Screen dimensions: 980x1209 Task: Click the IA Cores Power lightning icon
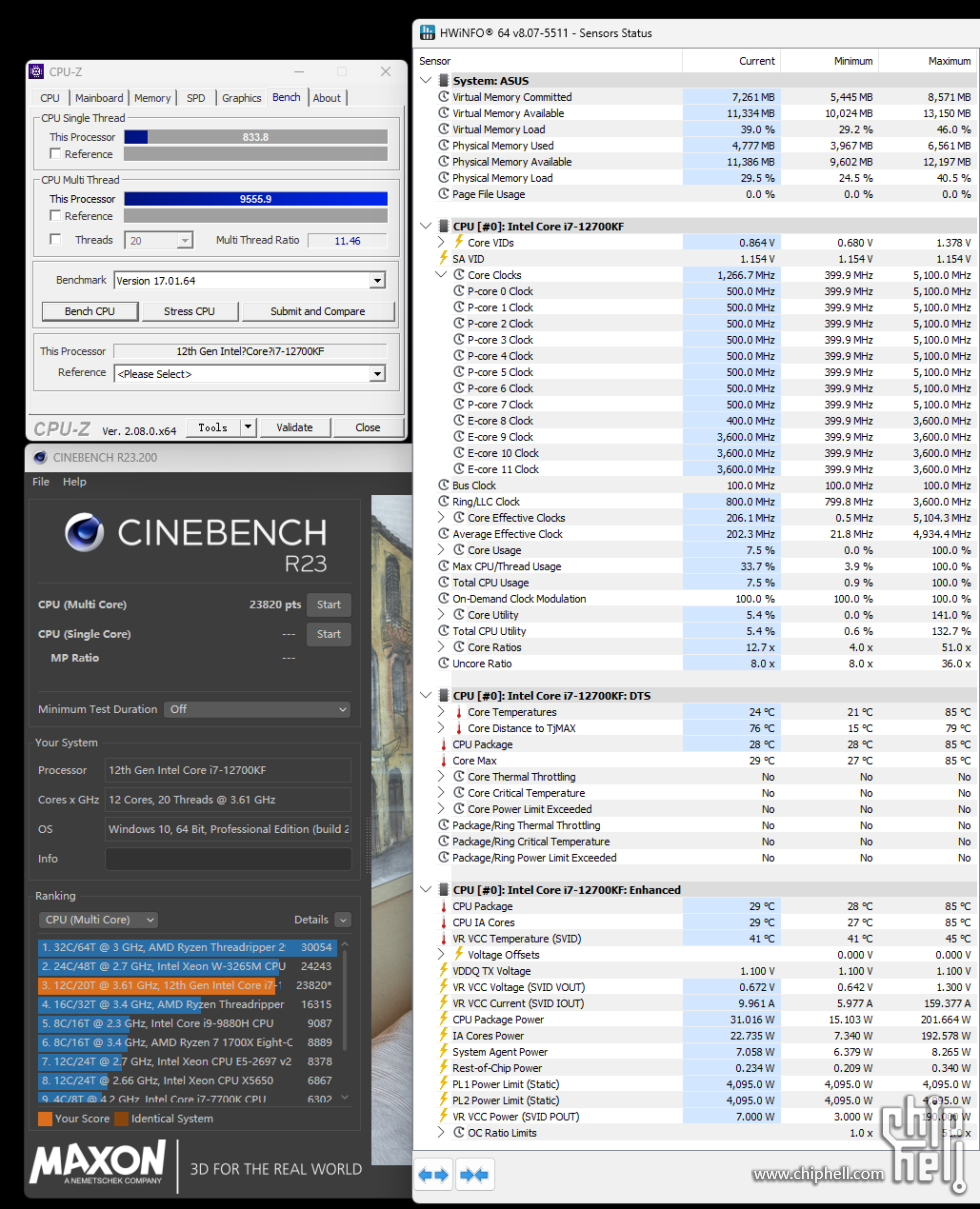444,1035
